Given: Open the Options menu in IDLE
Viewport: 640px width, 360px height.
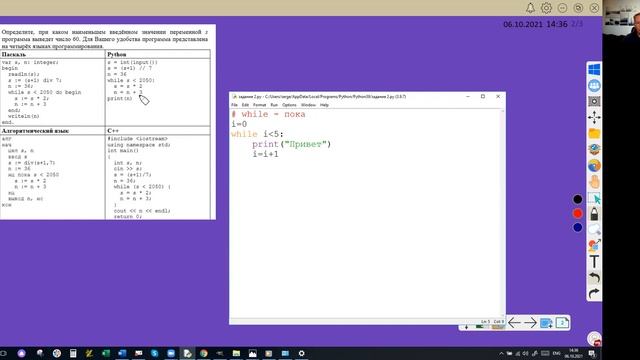Looking at the screenshot, I should tap(289, 105).
